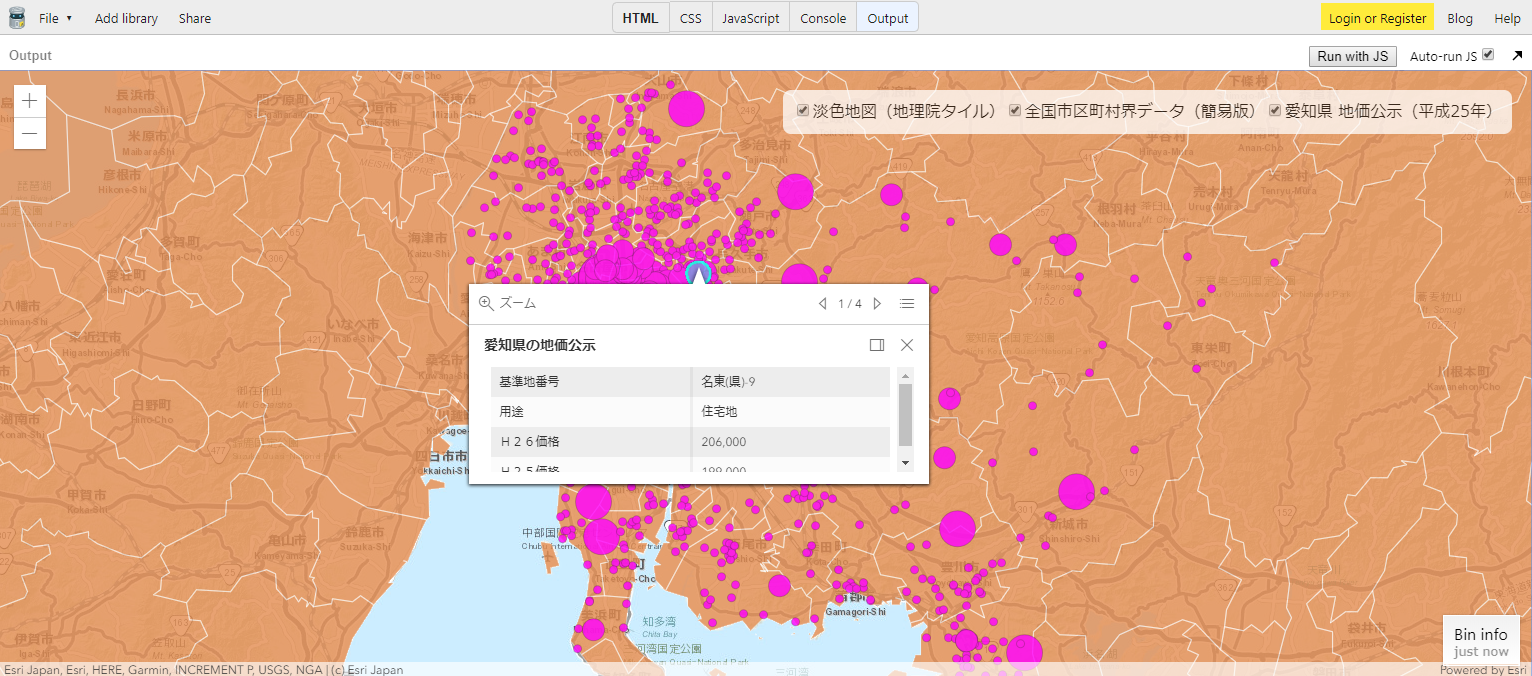The height and width of the screenshot is (676, 1532).
Task: Go to next popup feature arrow
Action: tap(877, 304)
